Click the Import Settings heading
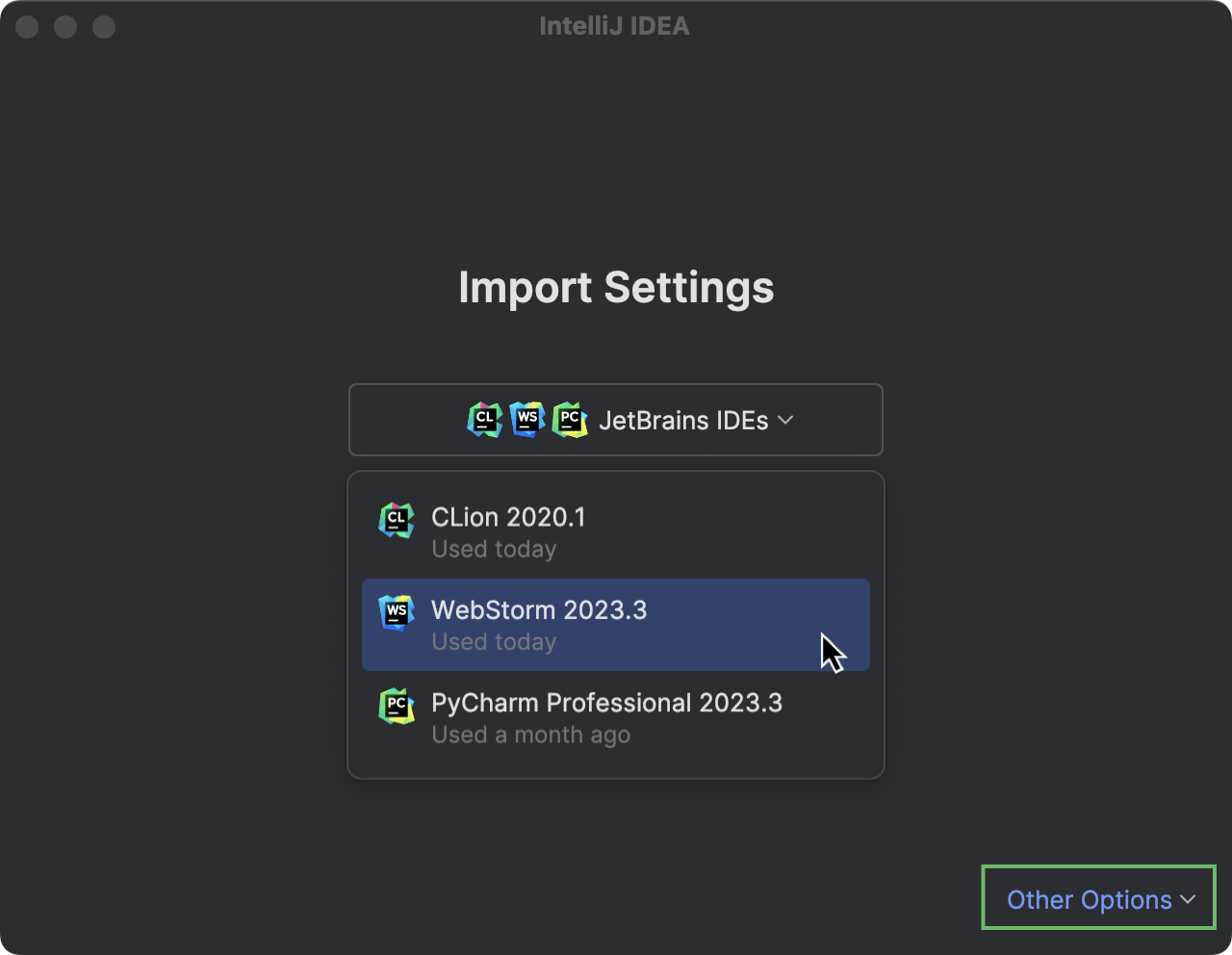 [x=616, y=287]
